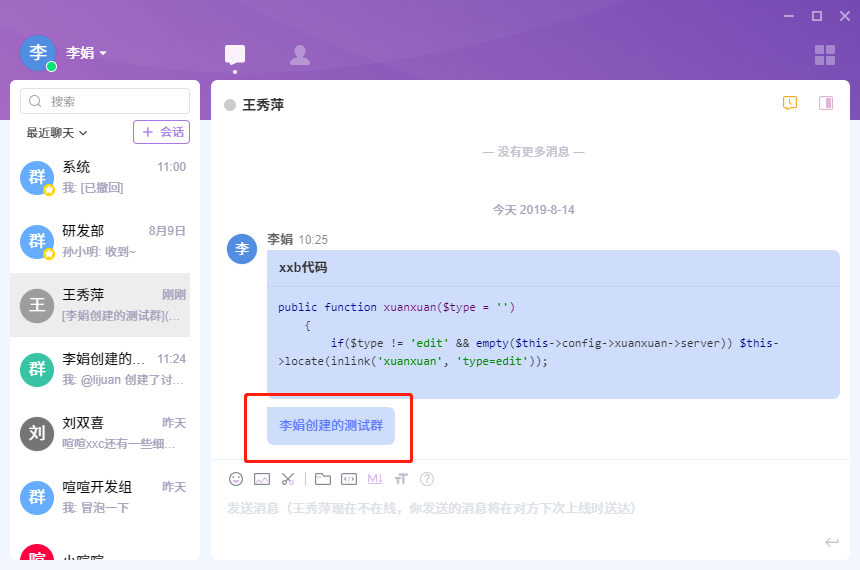Viewport: 860px width, 570px height.
Task: Expand the 最近聊天 filter dropdown
Action: coord(57,132)
